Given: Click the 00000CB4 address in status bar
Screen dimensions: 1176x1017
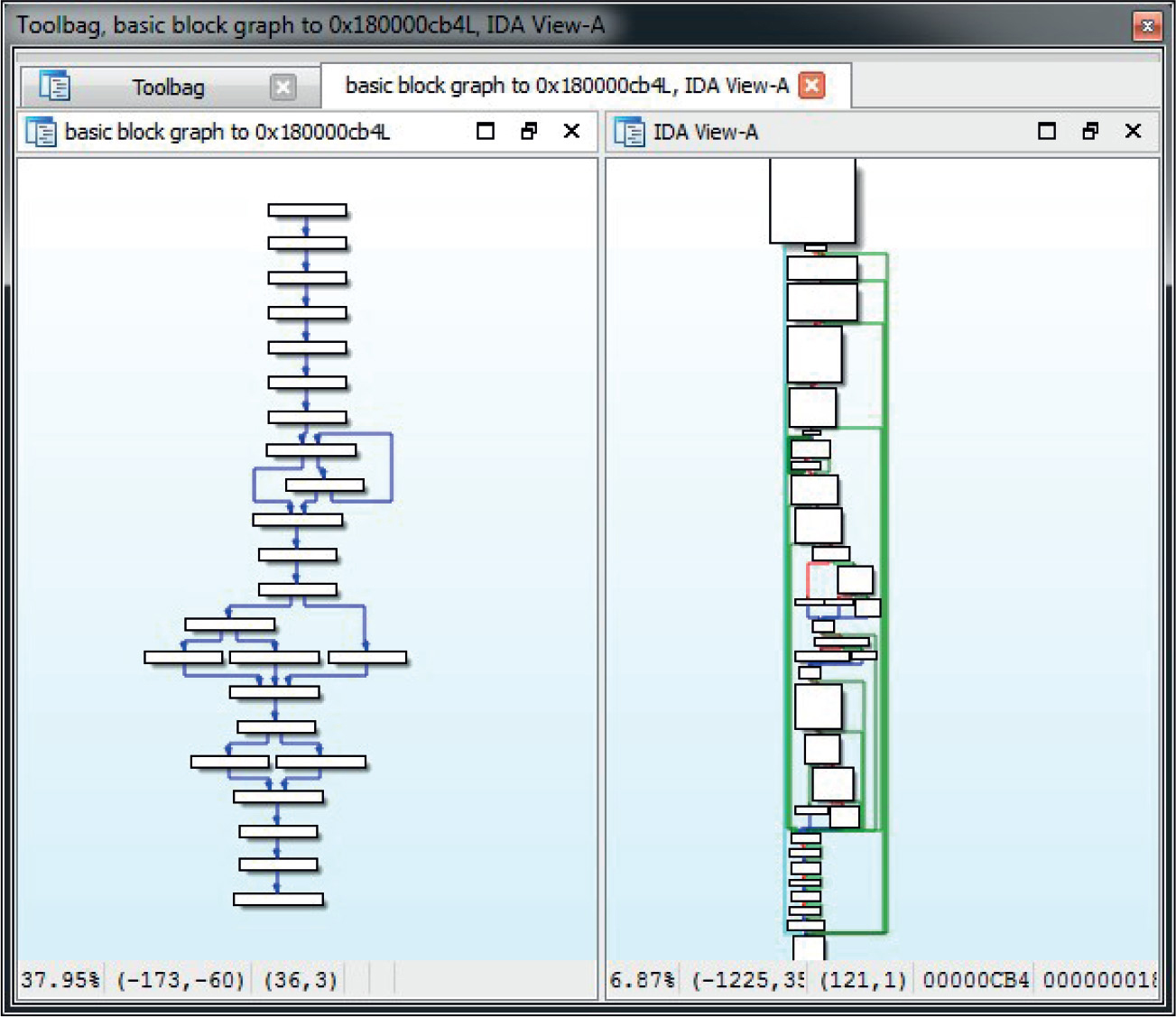Looking at the screenshot, I should pyautogui.click(x=976, y=980).
